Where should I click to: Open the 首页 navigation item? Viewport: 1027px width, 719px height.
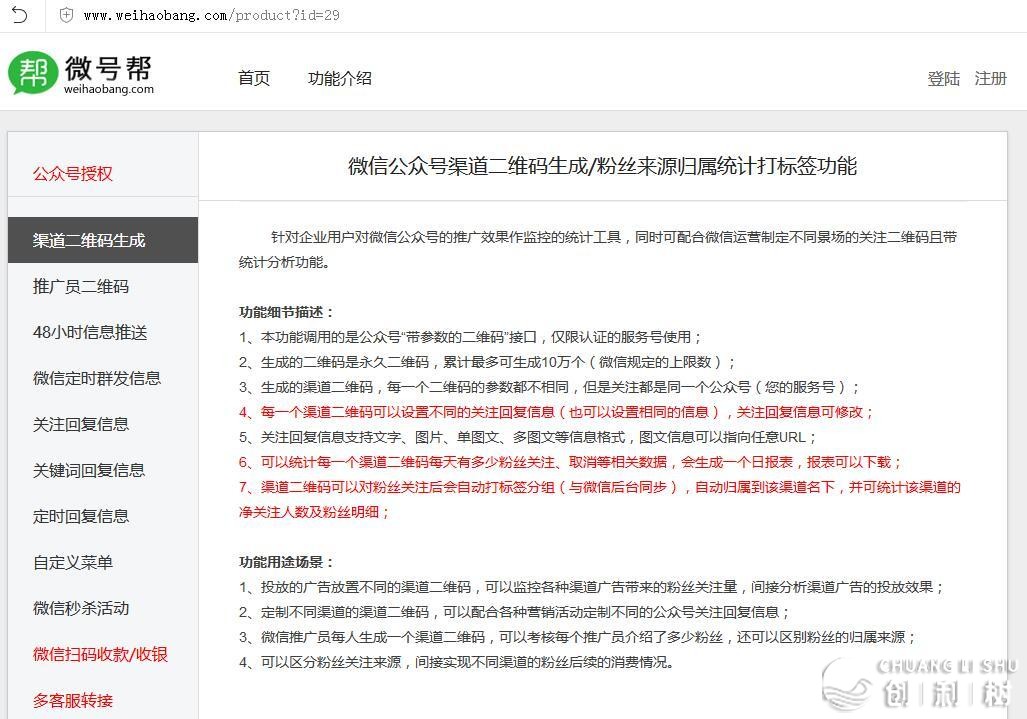click(254, 79)
